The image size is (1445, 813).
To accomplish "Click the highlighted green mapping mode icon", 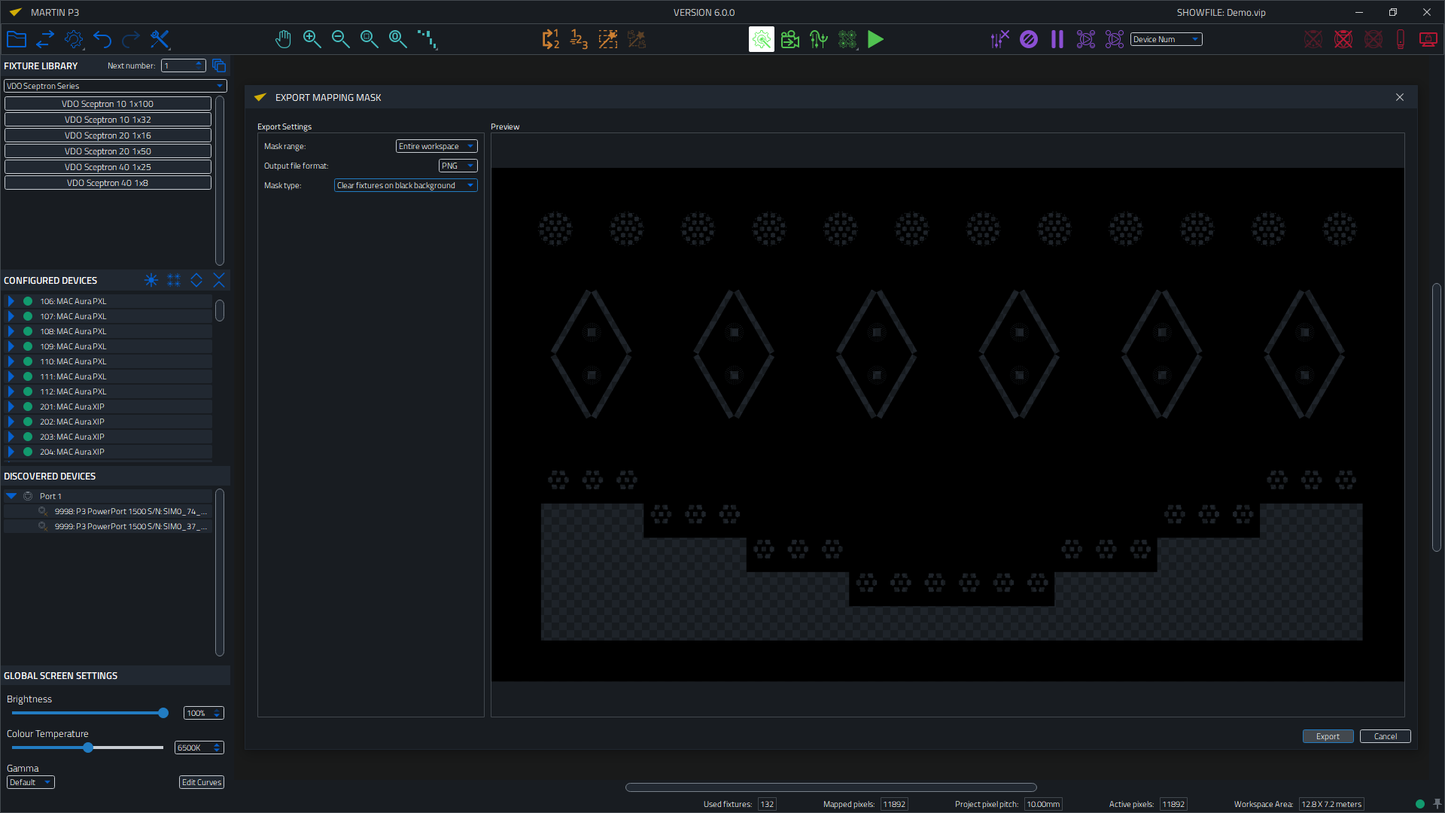I will (x=762, y=39).
